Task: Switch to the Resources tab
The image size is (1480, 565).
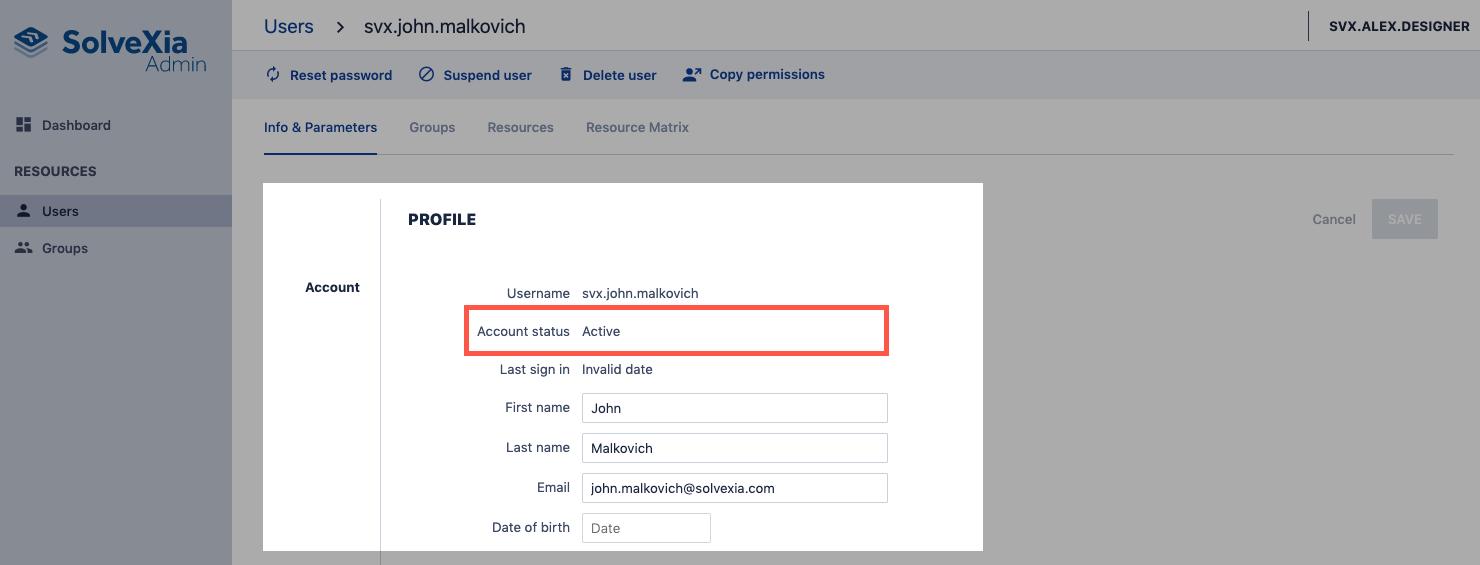Action: tap(520, 128)
